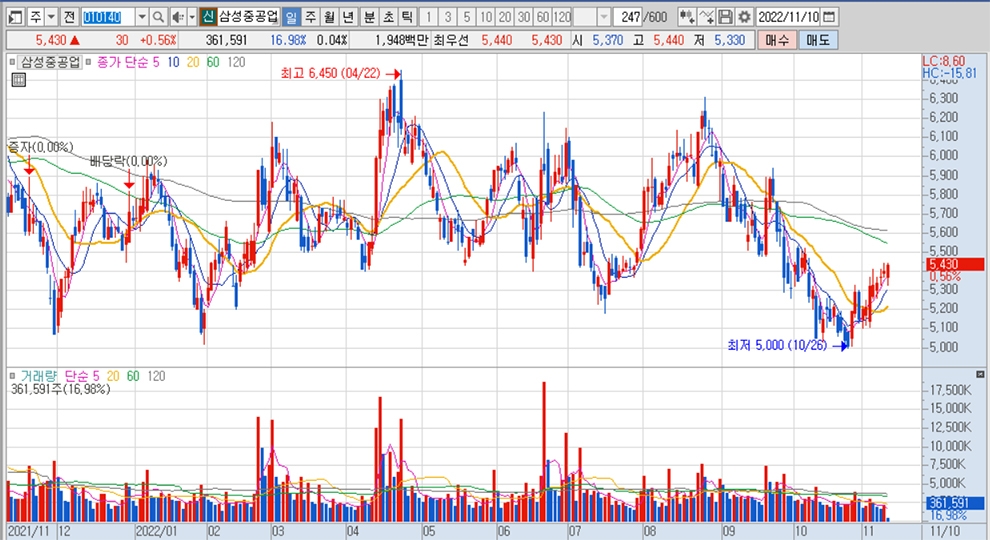Open the dropdown next to speaker icon
The height and width of the screenshot is (540, 990).
coord(191,17)
